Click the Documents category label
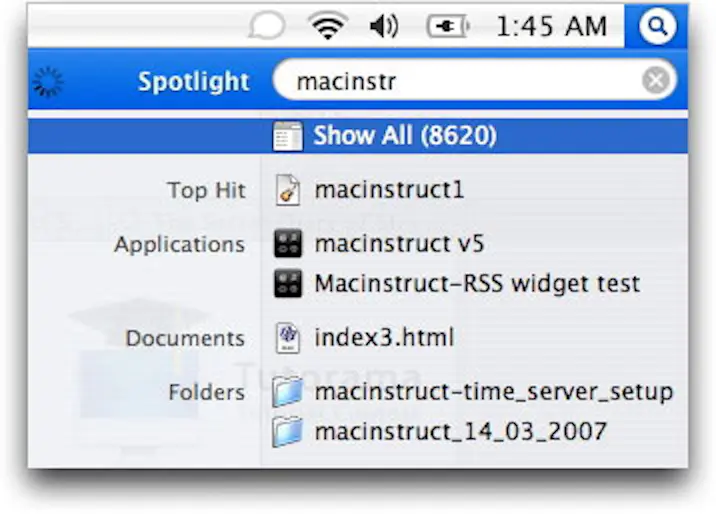This screenshot has width=716, height=514. 185,338
